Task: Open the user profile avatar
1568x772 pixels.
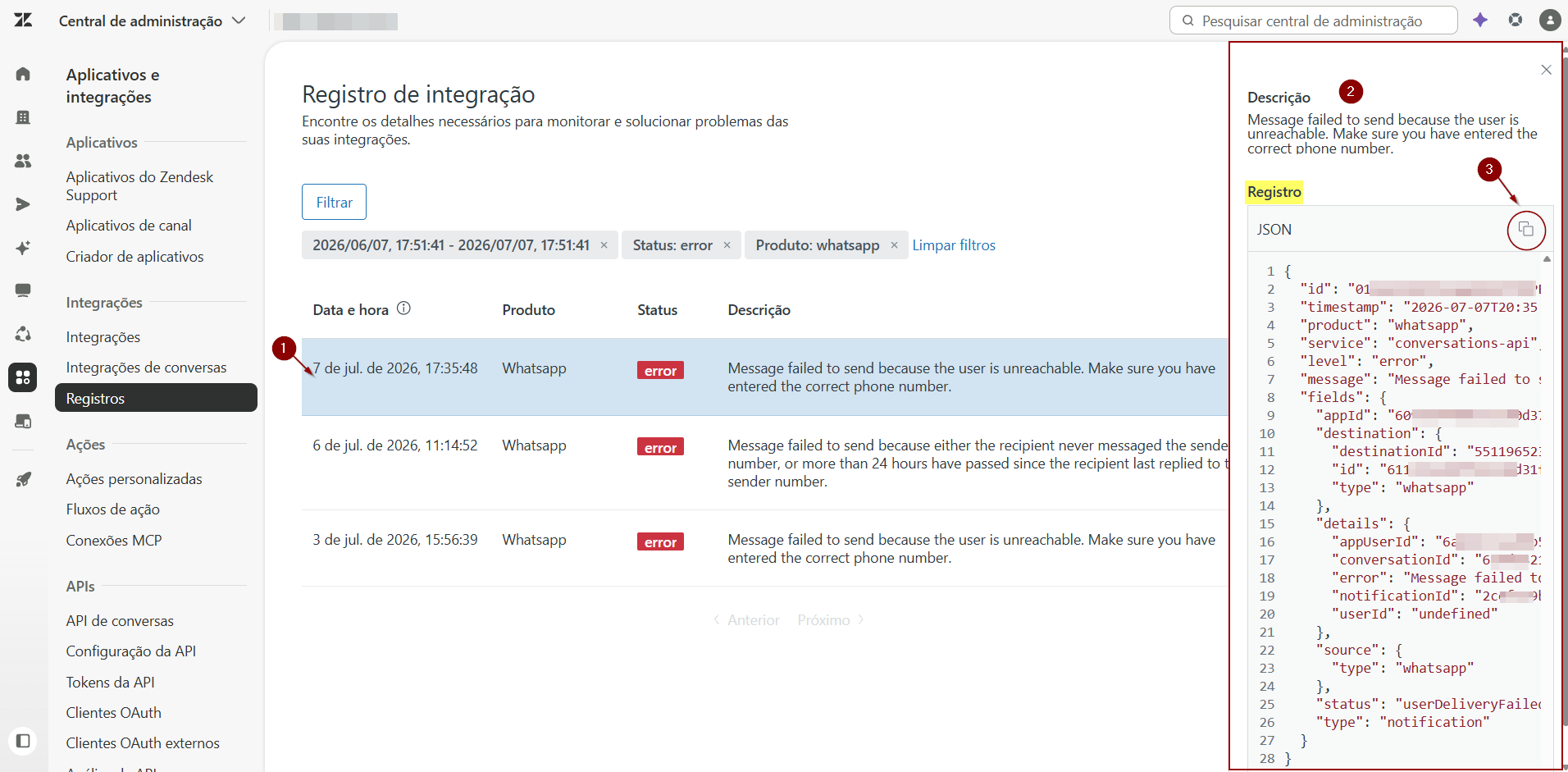Action: pos(1550,20)
